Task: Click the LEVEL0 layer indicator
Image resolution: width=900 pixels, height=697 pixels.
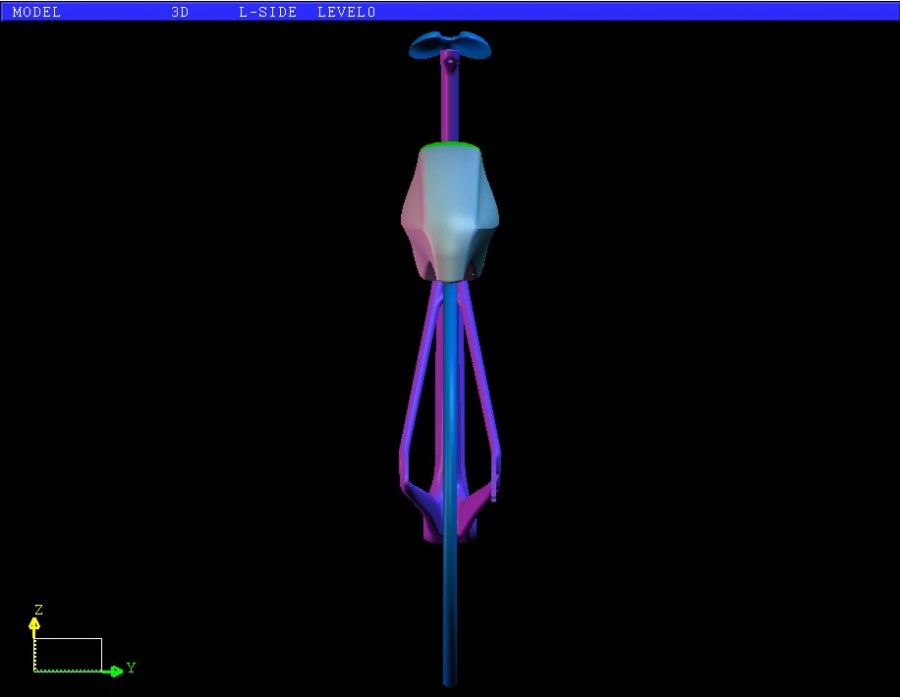Action: [346, 13]
